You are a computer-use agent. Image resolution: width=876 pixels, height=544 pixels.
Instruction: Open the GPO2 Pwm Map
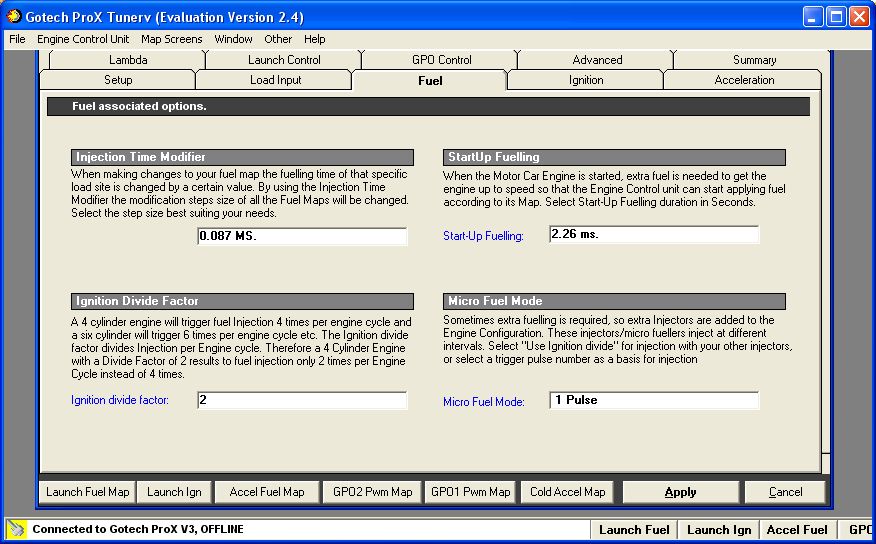[x=372, y=492]
